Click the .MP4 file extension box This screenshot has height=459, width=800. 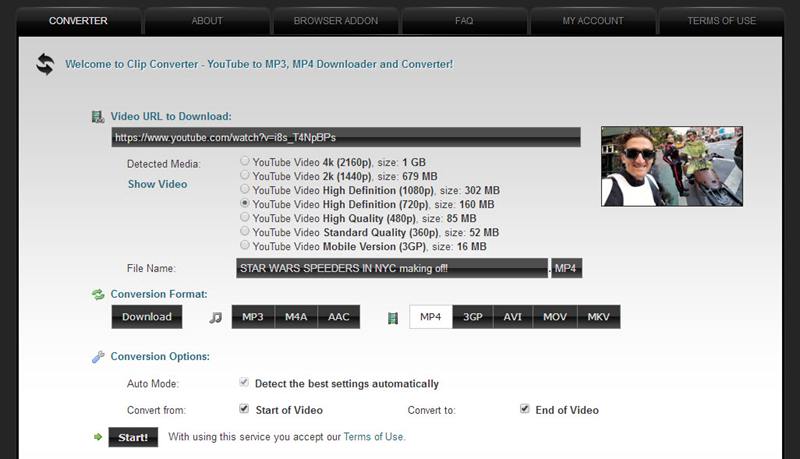point(566,268)
